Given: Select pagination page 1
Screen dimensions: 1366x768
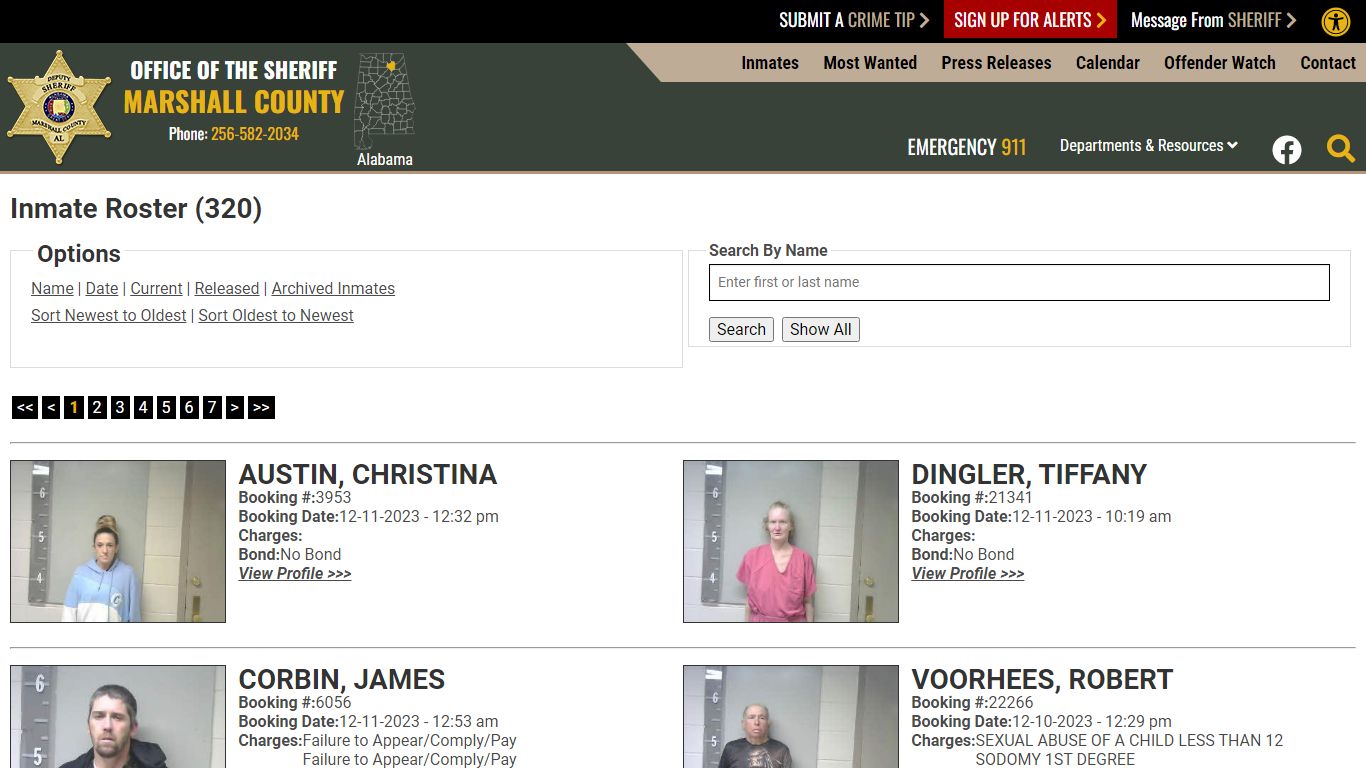Looking at the screenshot, I should point(74,407).
